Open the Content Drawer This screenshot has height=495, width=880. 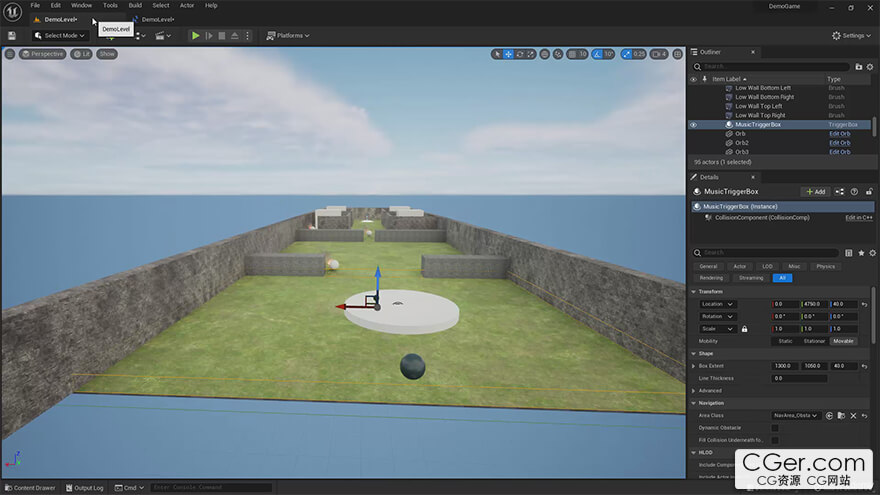click(x=30, y=488)
